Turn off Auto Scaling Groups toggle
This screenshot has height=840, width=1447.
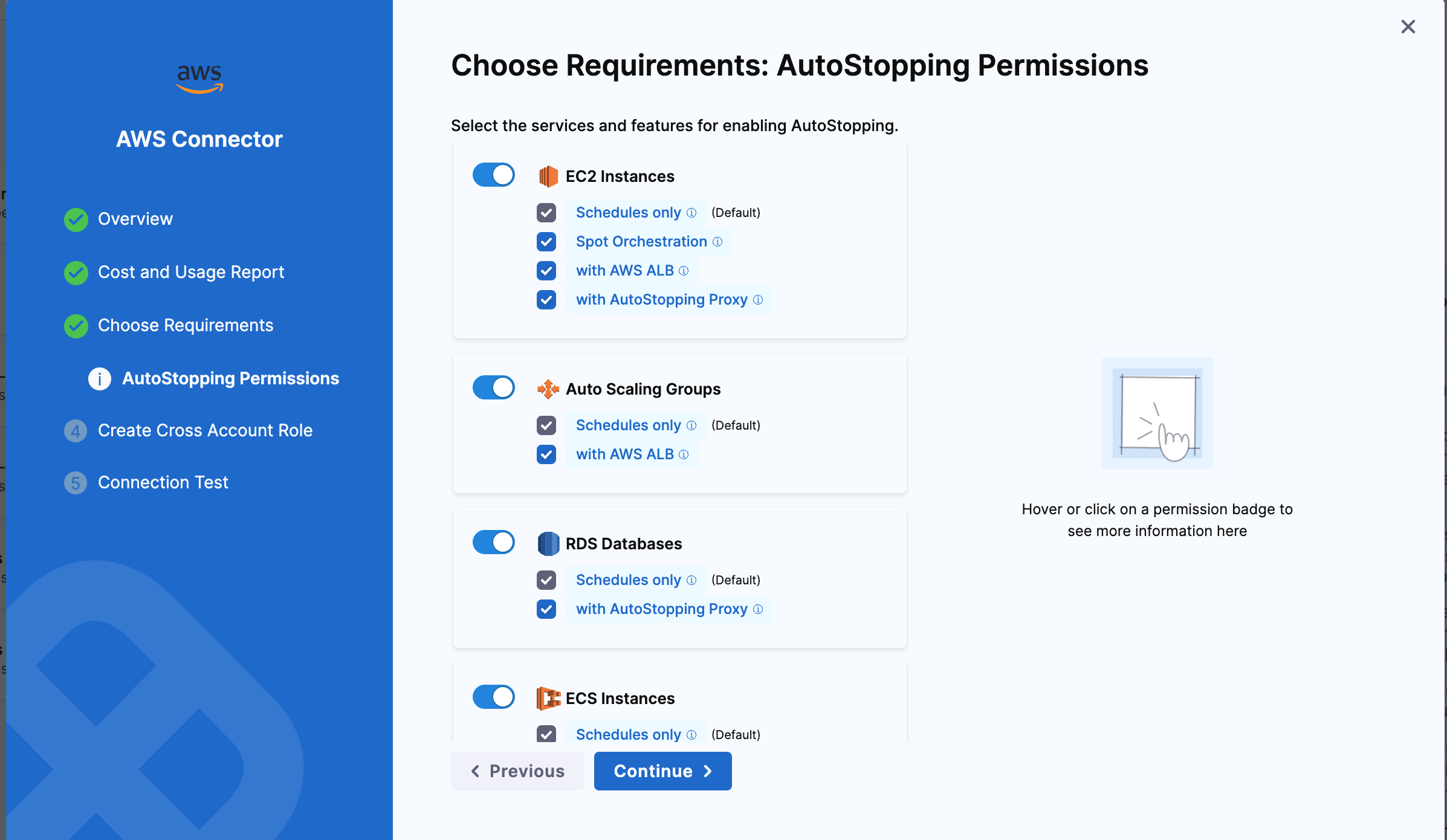pos(493,388)
